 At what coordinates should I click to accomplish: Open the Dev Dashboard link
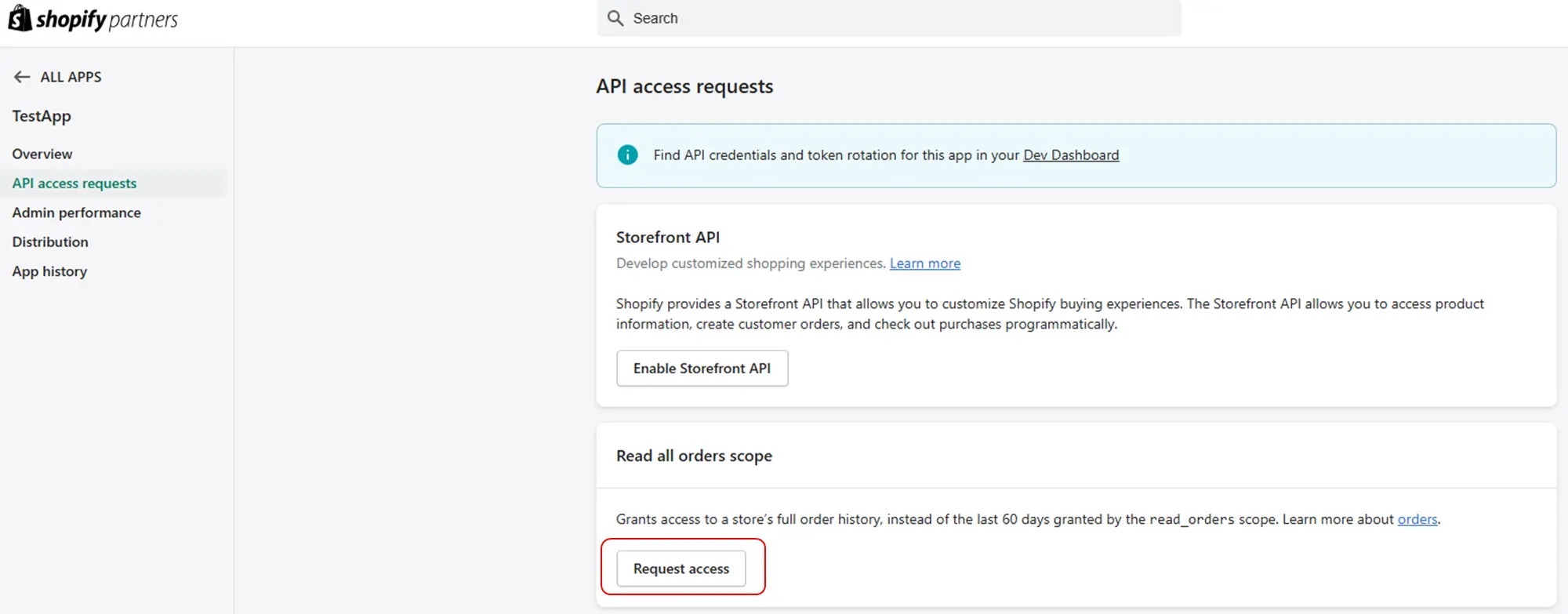[1071, 155]
